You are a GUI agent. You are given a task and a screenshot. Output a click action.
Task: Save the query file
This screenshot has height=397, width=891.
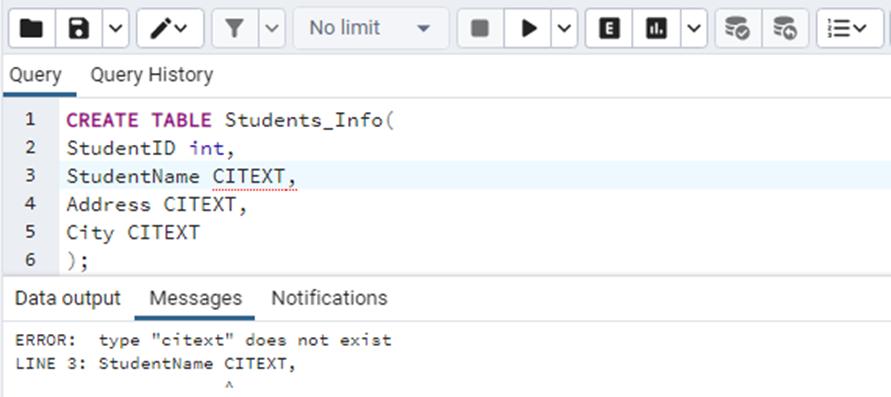(79, 28)
